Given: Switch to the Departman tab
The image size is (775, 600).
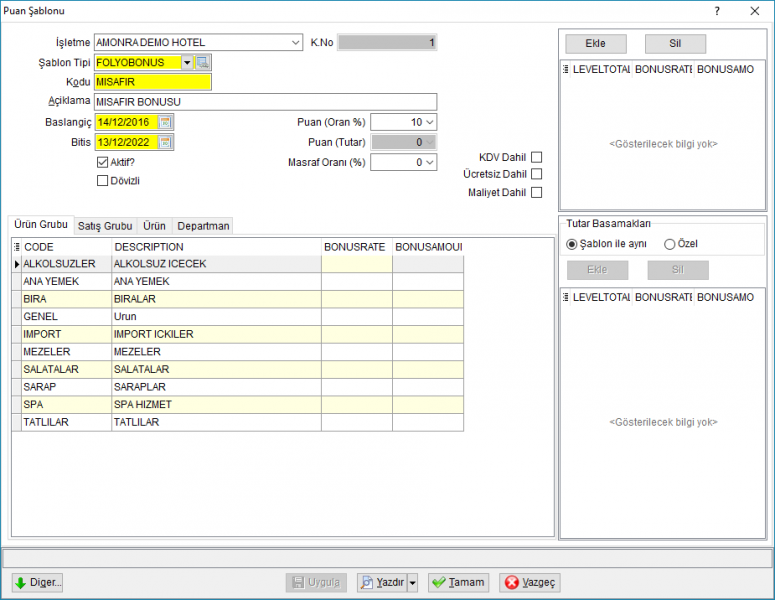Looking at the screenshot, I should [203, 226].
